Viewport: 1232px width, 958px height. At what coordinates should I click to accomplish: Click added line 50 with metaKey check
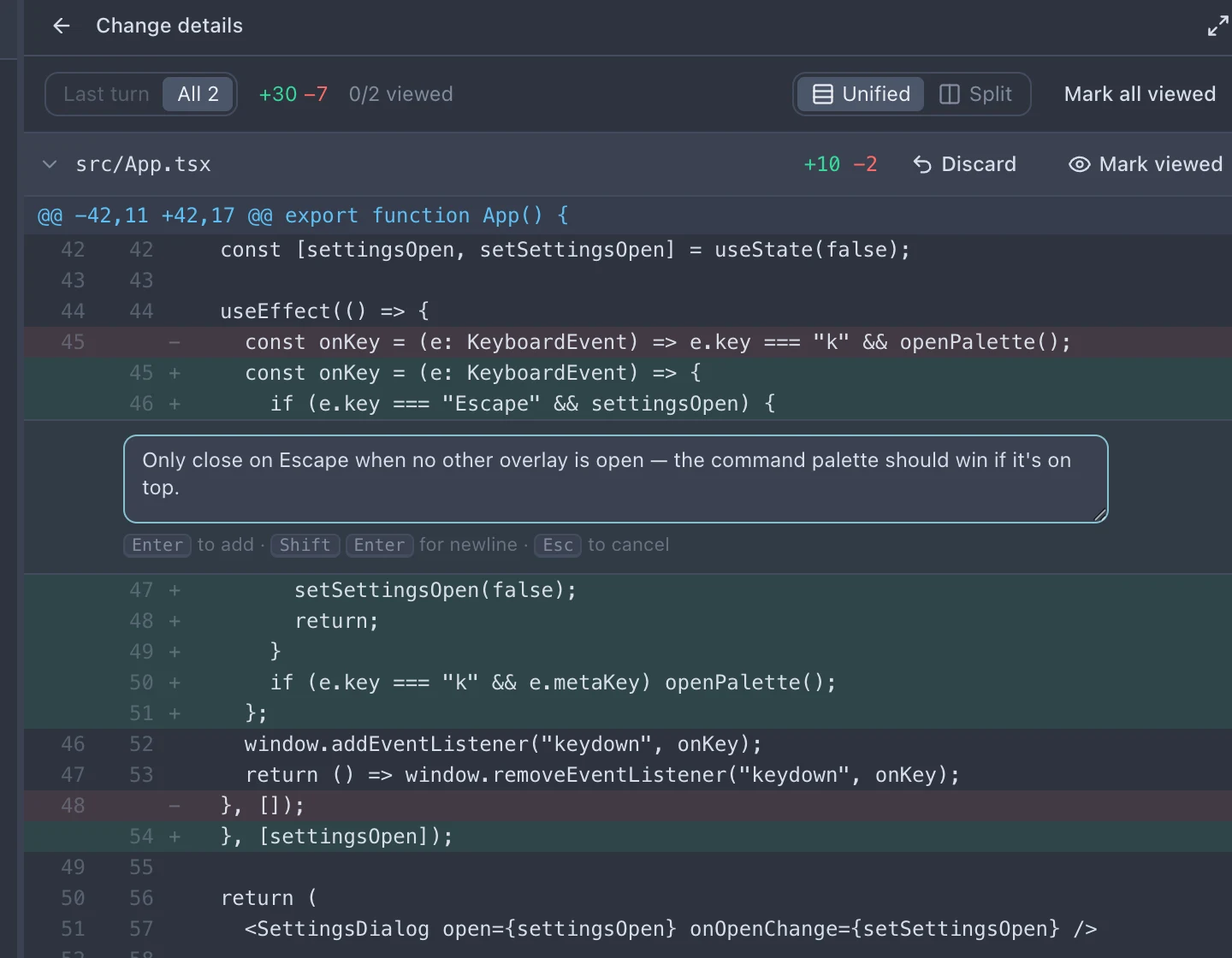[628, 683]
